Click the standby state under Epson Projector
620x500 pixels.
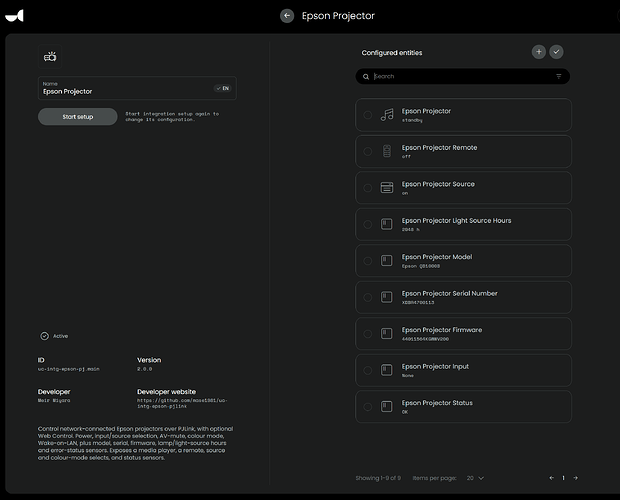pyautogui.click(x=412, y=120)
